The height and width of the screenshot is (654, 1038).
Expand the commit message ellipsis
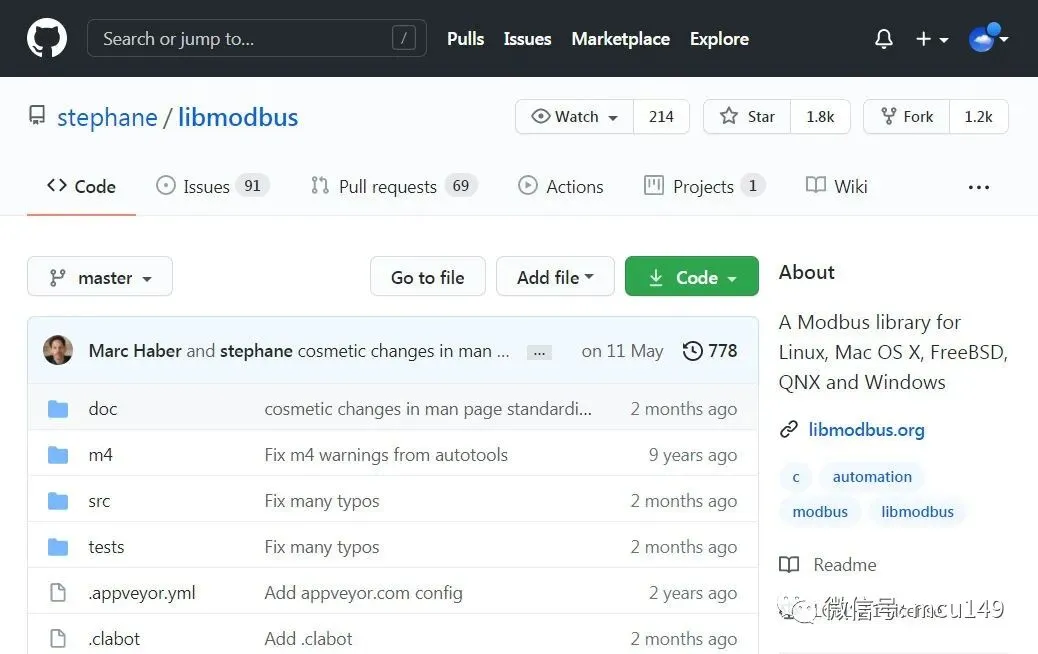pos(540,352)
